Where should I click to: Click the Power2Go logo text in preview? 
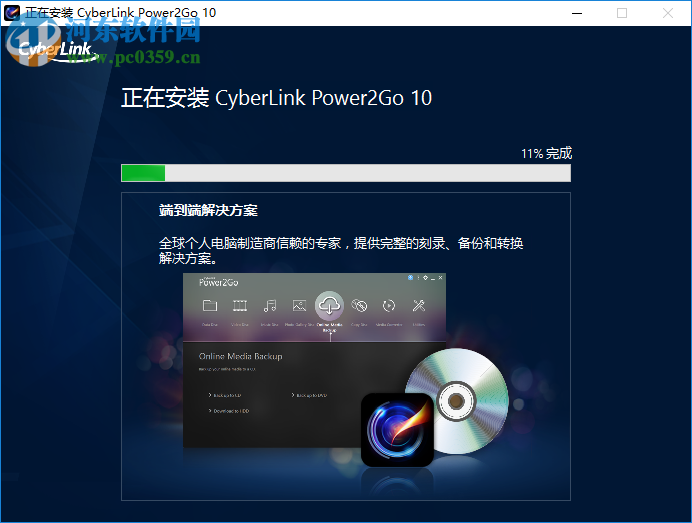click(218, 282)
